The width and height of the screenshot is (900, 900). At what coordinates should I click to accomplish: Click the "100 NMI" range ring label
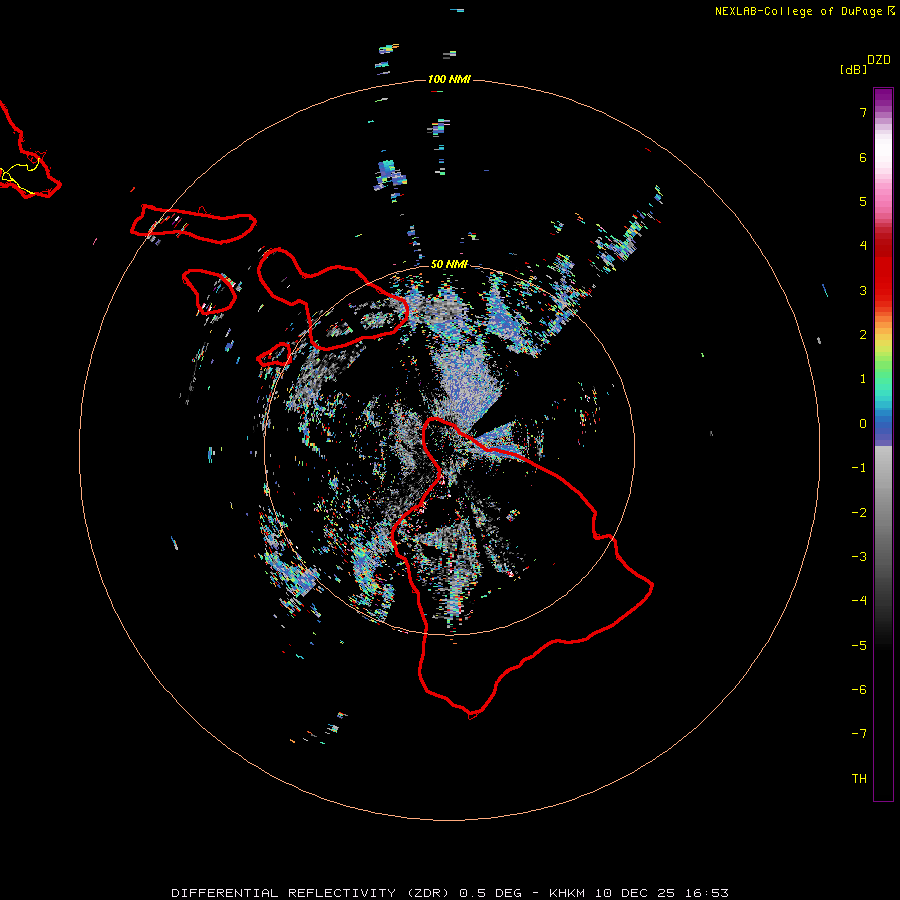pyautogui.click(x=449, y=79)
